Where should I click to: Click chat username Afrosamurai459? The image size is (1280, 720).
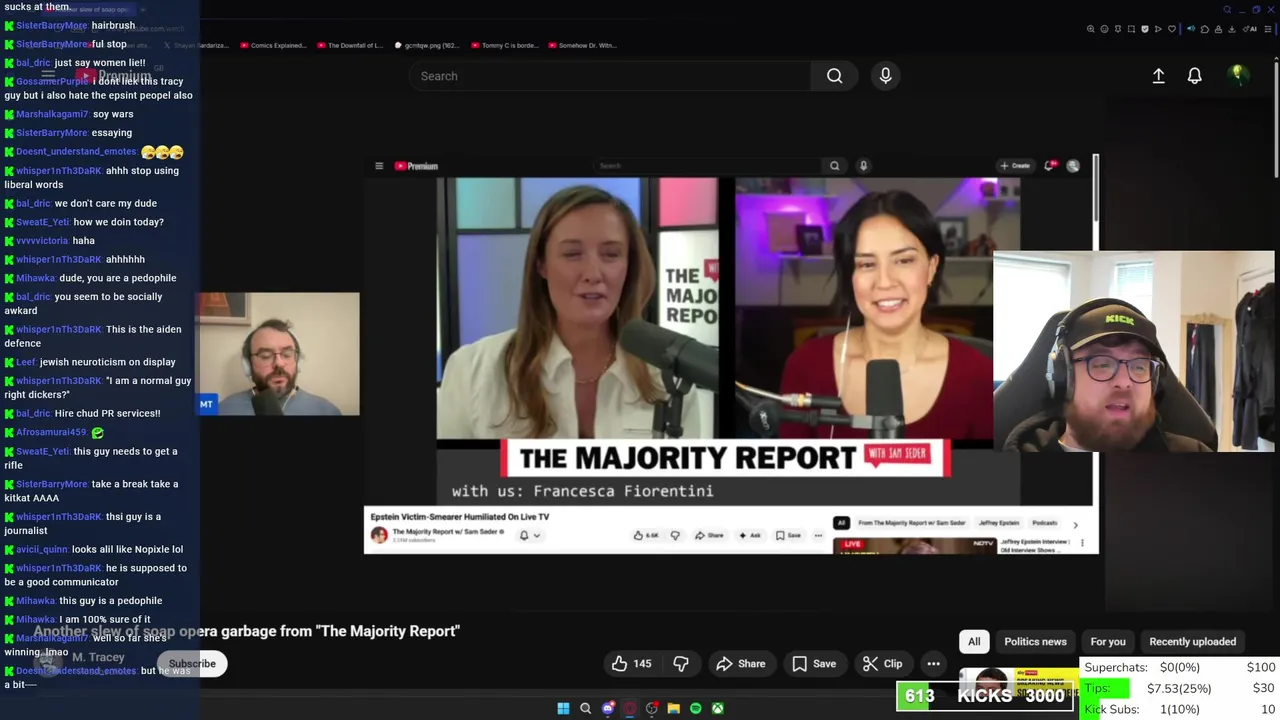pyautogui.click(x=50, y=432)
